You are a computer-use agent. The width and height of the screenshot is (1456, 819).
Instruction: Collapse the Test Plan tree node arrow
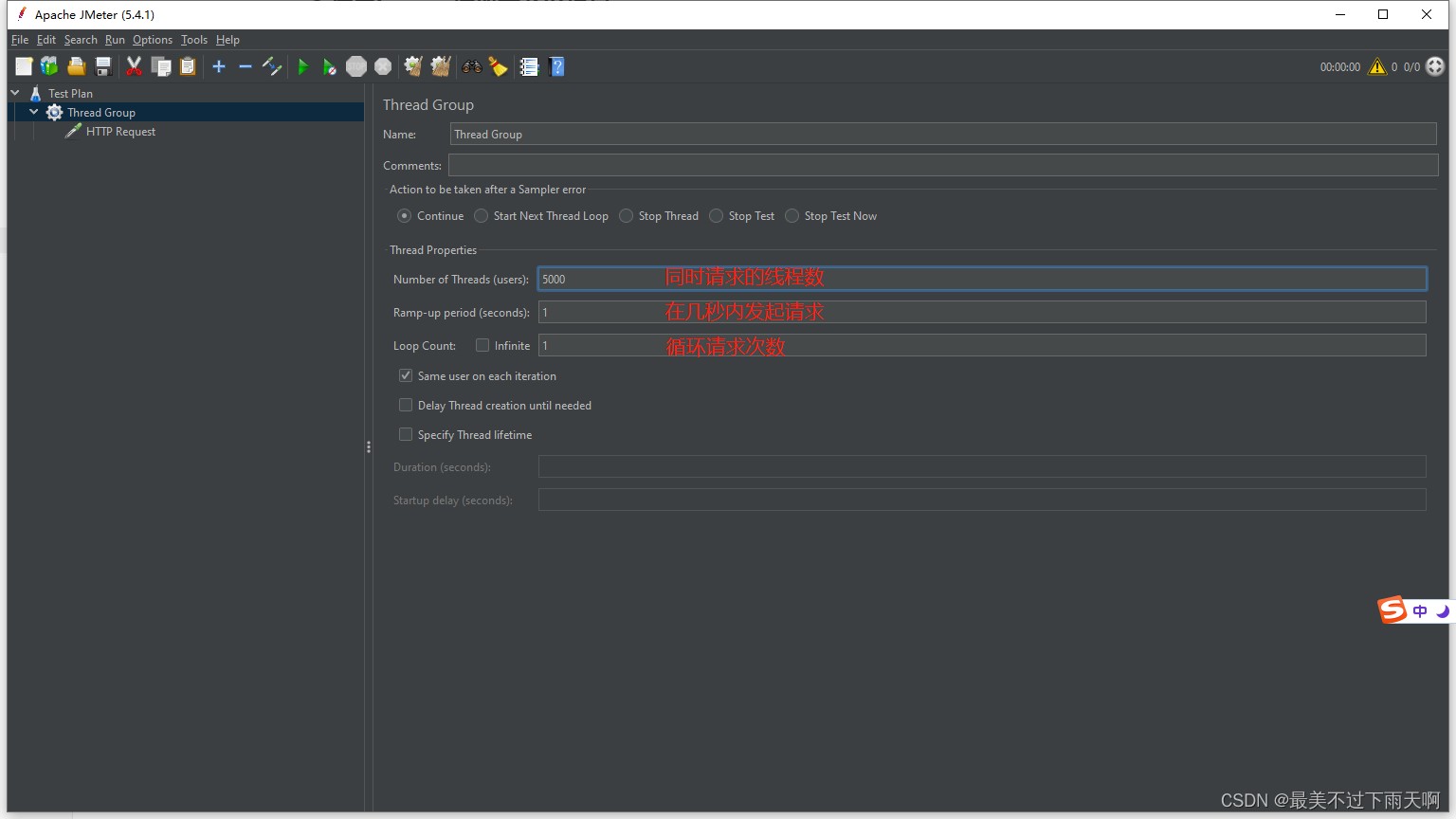(x=15, y=93)
